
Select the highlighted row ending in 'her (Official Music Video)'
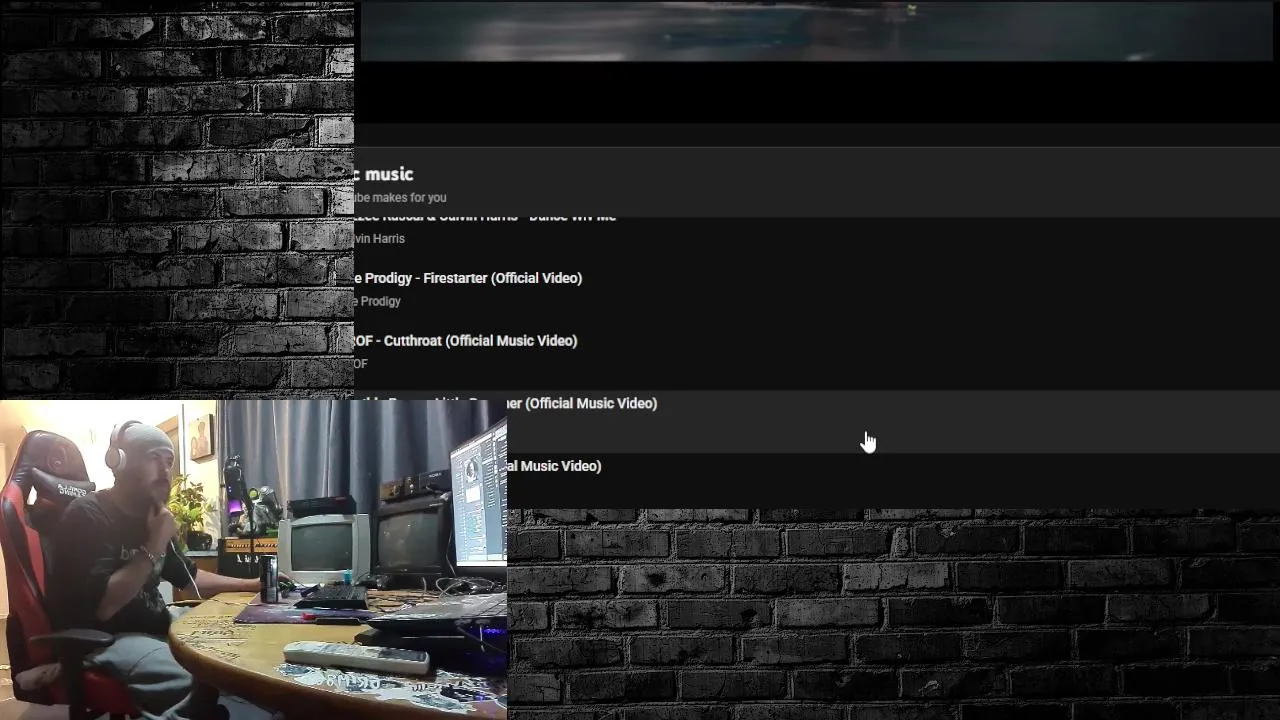tap(817, 421)
